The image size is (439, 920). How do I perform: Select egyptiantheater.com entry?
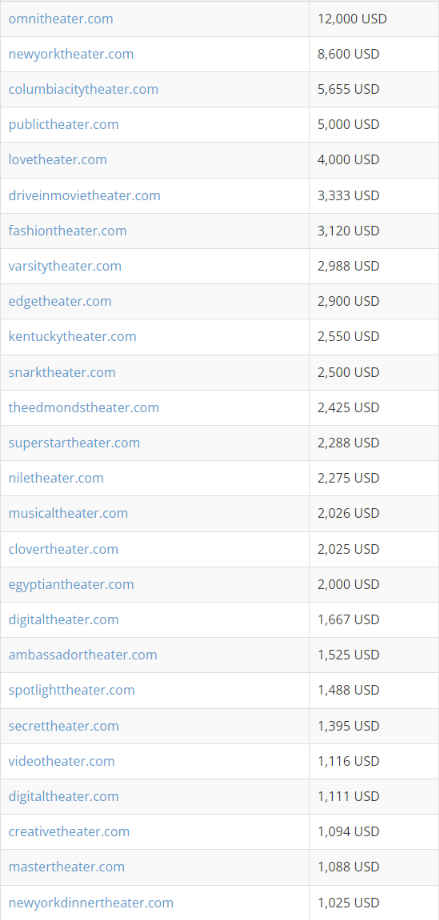click(x=71, y=584)
